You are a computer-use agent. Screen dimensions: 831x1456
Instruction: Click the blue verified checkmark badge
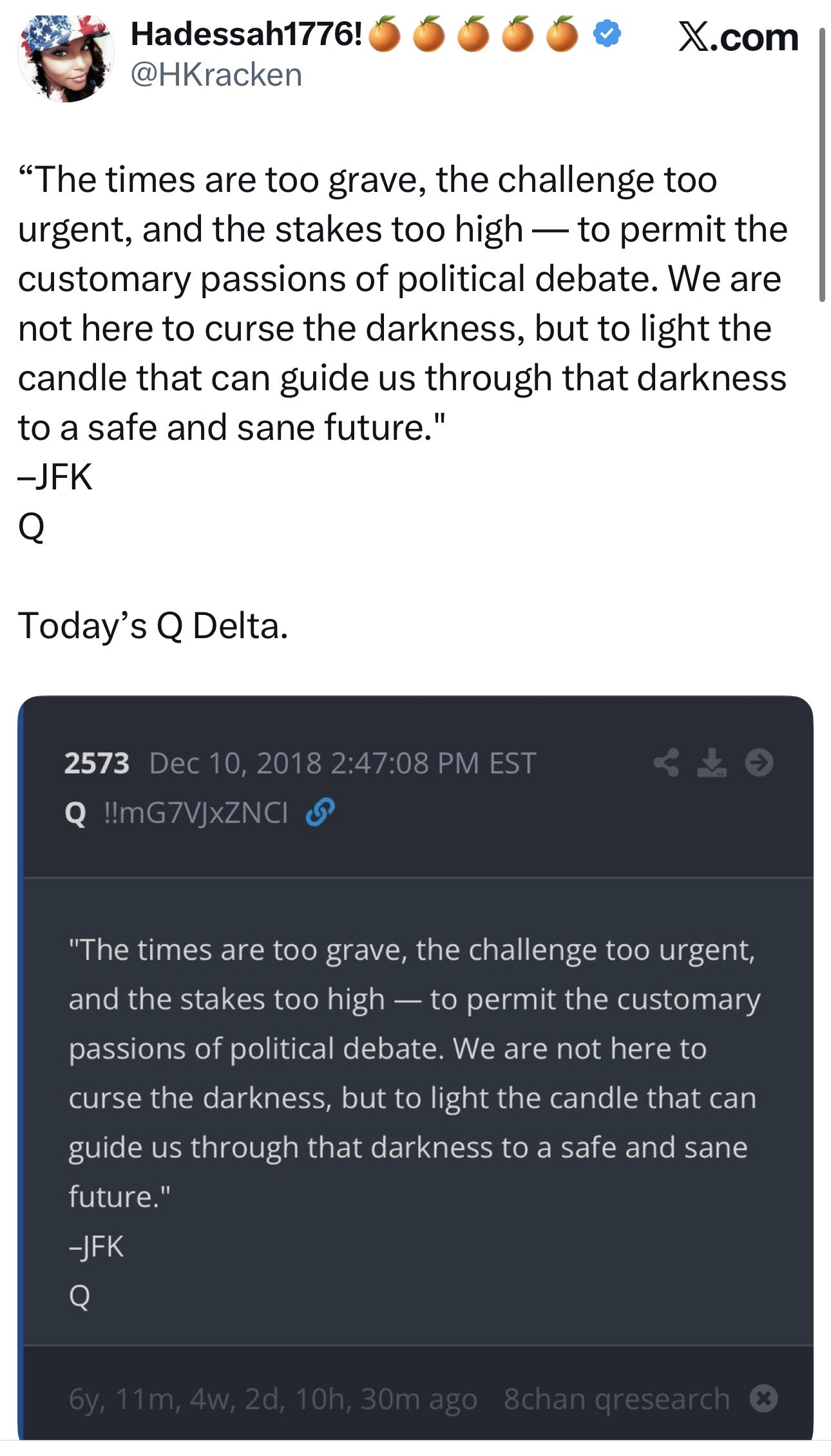pos(606,33)
